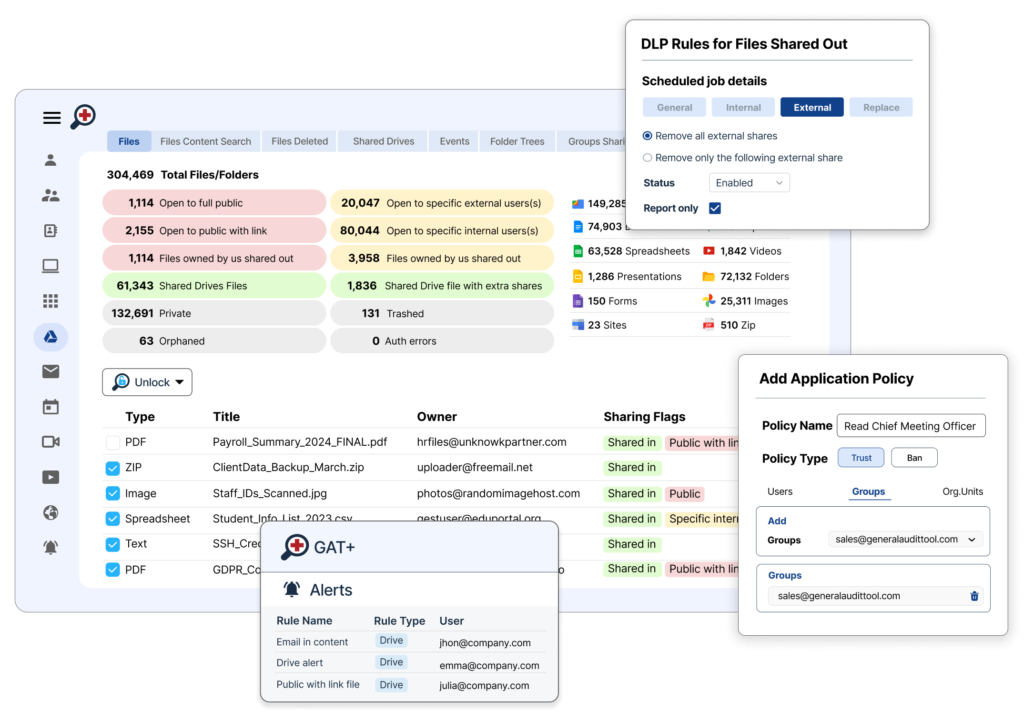This screenshot has height=721, width=1024.
Task: Open the Google Drive audit section in sidebar
Action: [51, 337]
